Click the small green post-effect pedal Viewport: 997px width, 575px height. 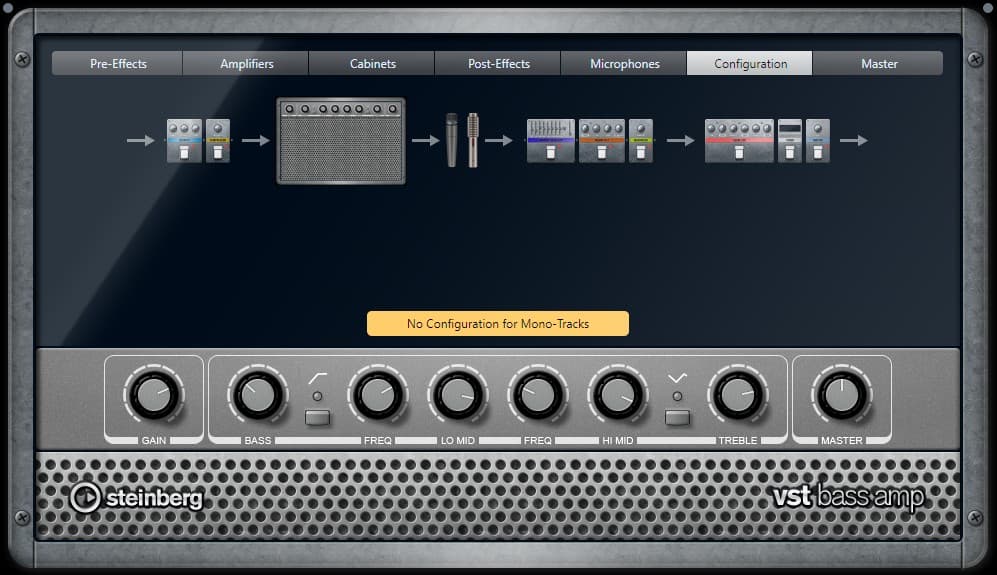[x=641, y=141]
